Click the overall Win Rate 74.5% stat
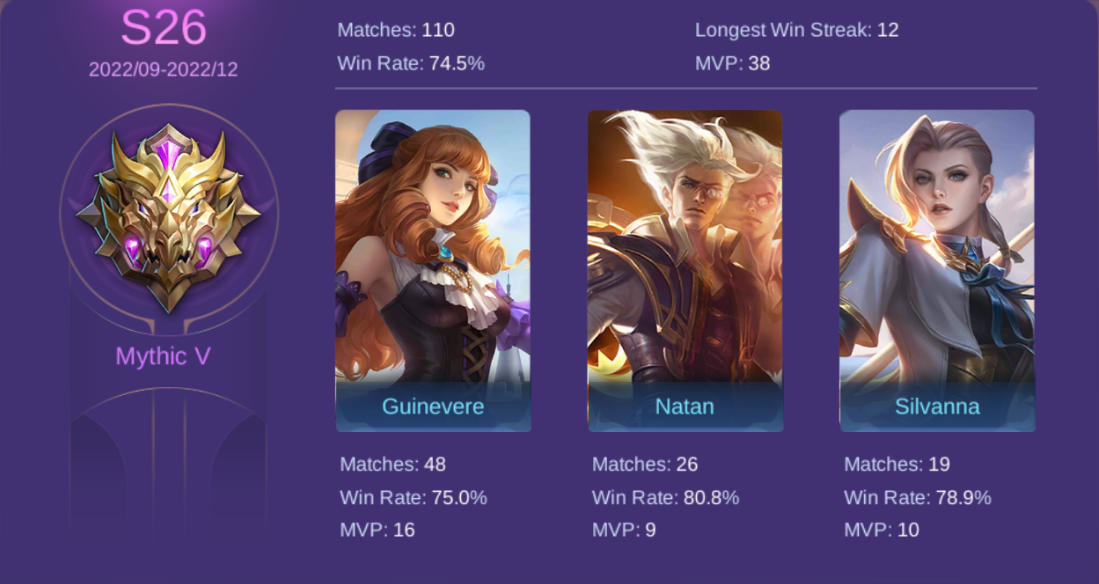Image resolution: width=1099 pixels, height=584 pixels. [x=411, y=63]
